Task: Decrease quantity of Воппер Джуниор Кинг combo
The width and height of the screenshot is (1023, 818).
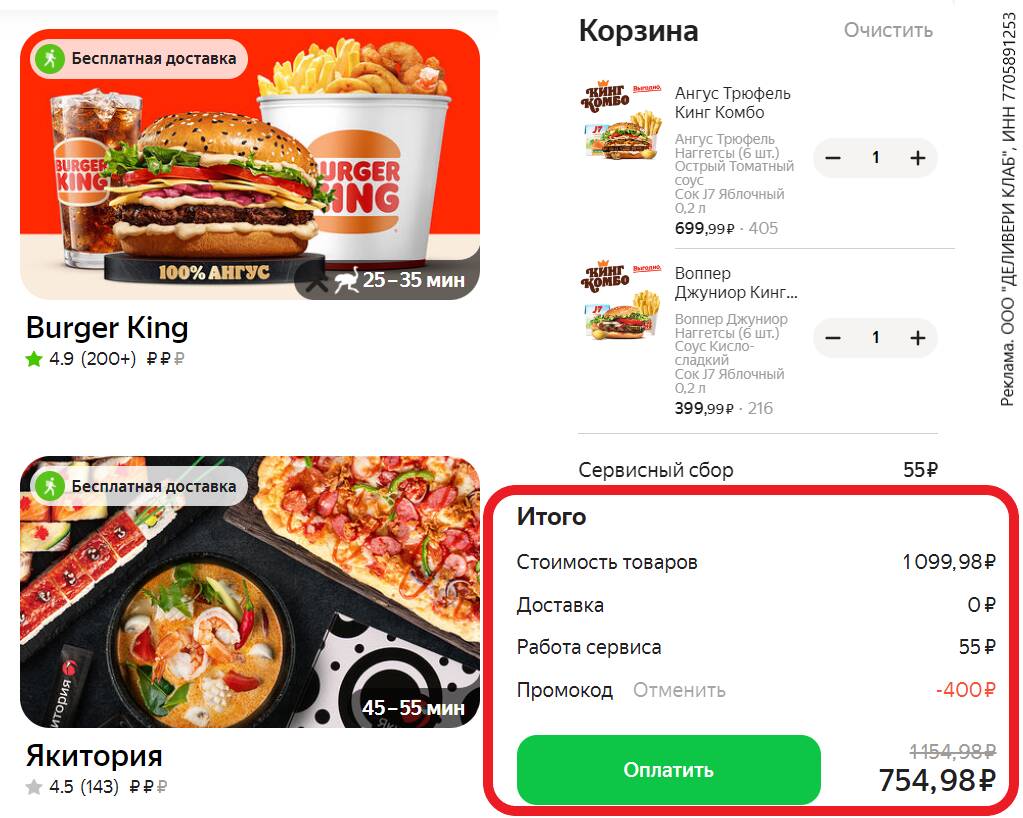Action: click(x=832, y=338)
